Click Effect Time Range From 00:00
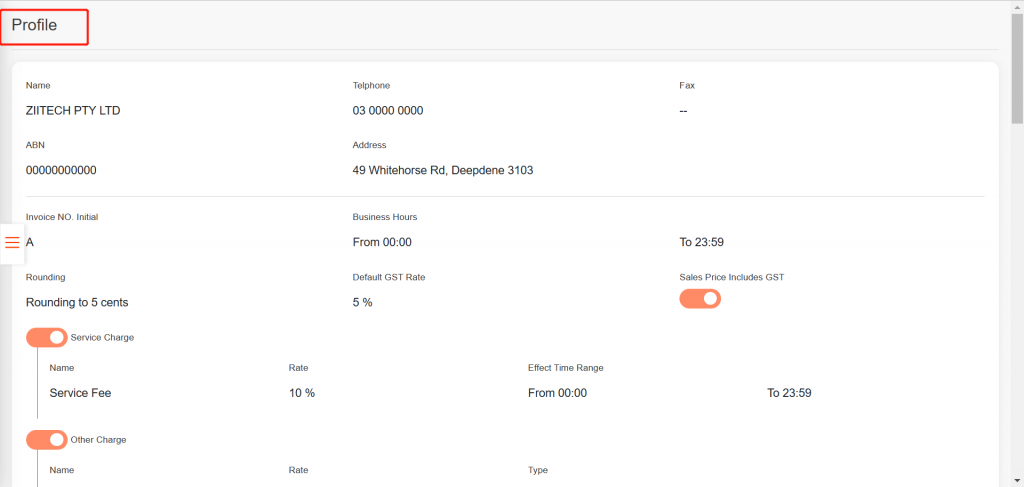1024x487 pixels. pos(557,393)
